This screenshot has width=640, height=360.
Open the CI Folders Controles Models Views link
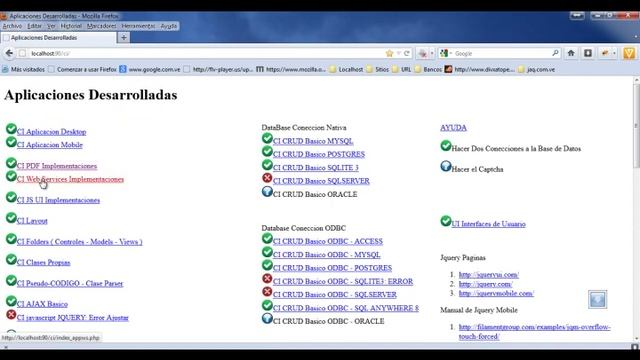point(80,242)
